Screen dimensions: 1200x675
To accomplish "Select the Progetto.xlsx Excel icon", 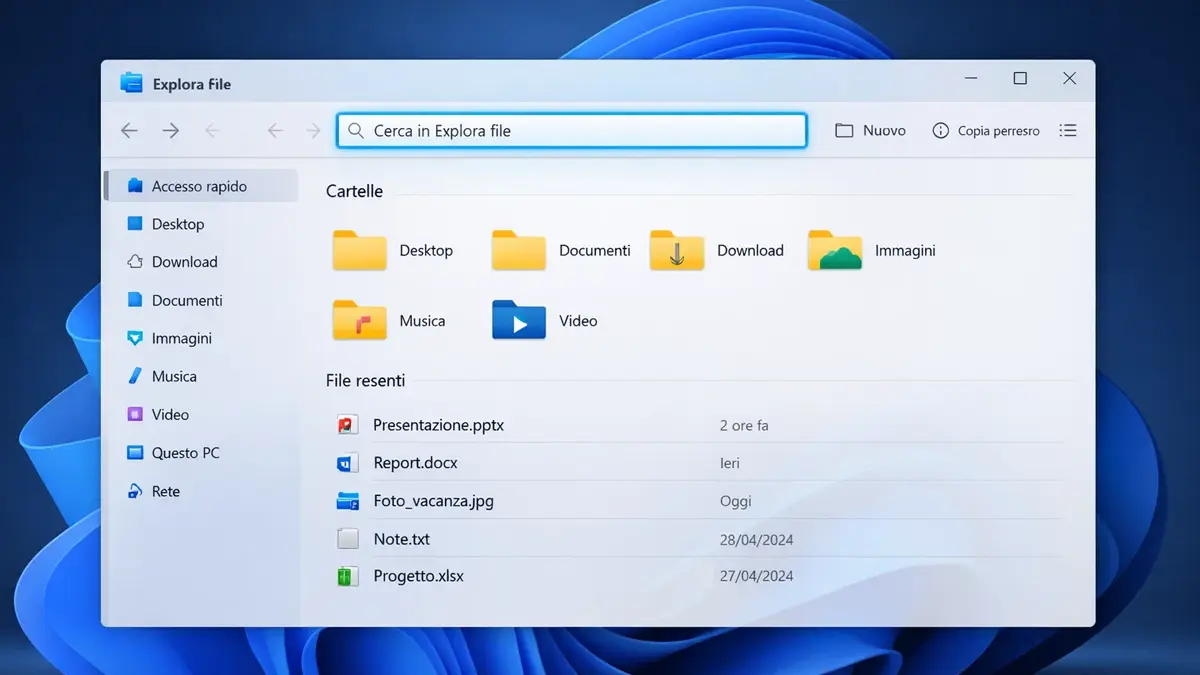I will coord(347,576).
